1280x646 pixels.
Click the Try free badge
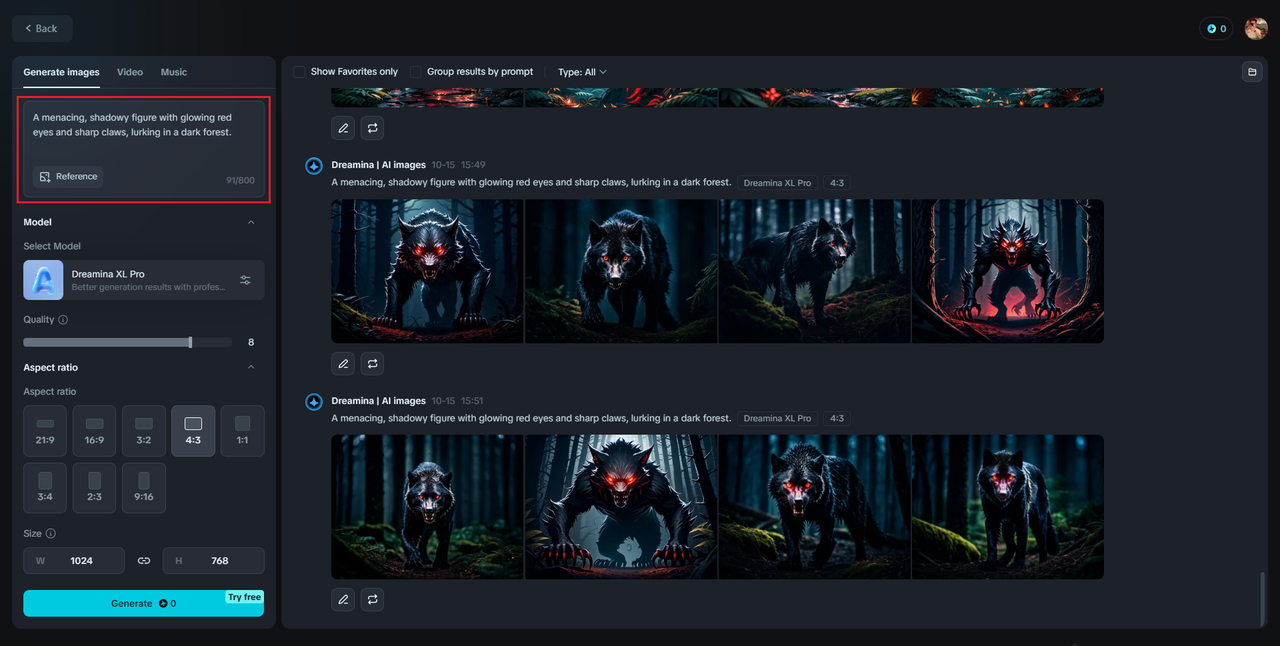coord(244,597)
